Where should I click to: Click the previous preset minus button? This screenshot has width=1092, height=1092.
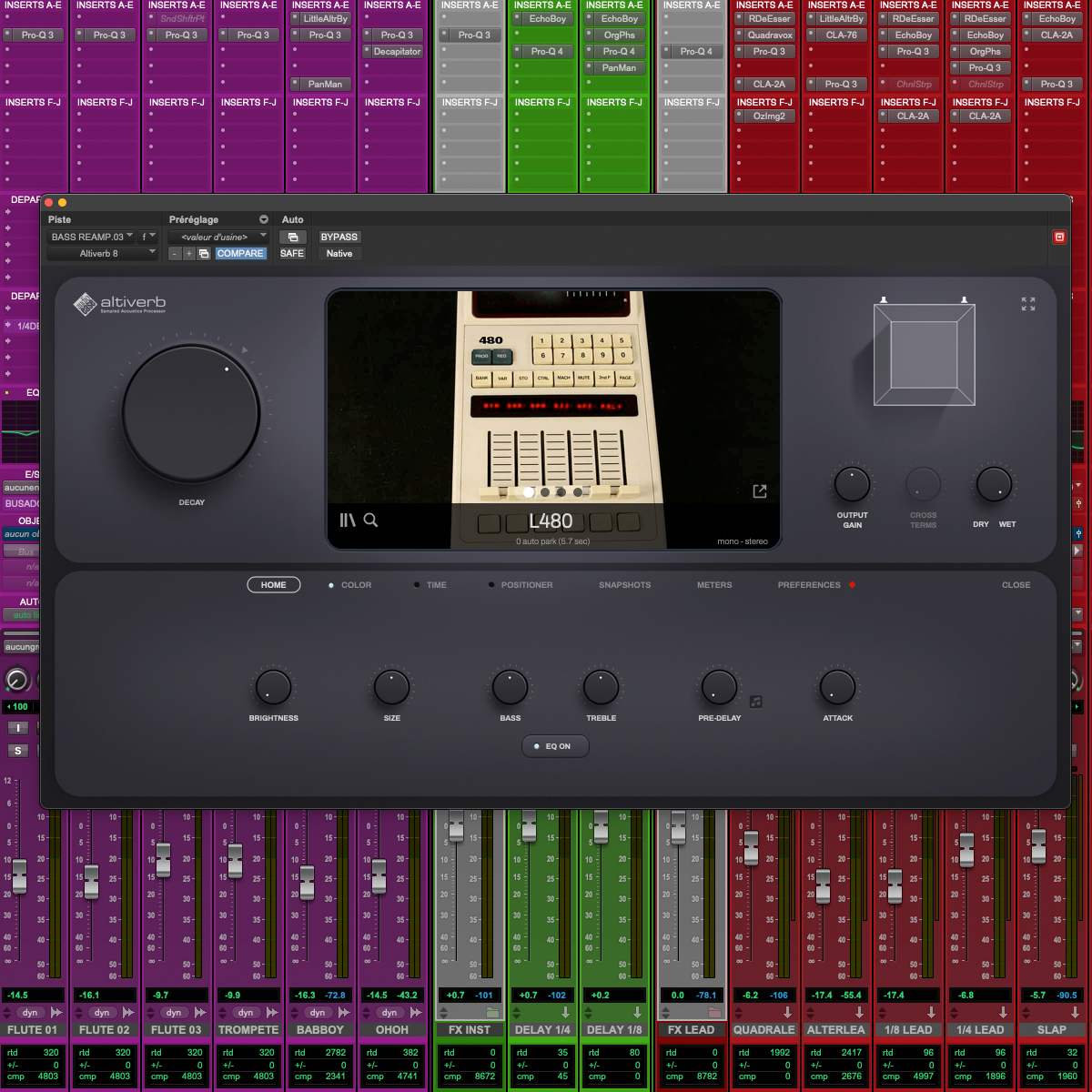point(175,254)
